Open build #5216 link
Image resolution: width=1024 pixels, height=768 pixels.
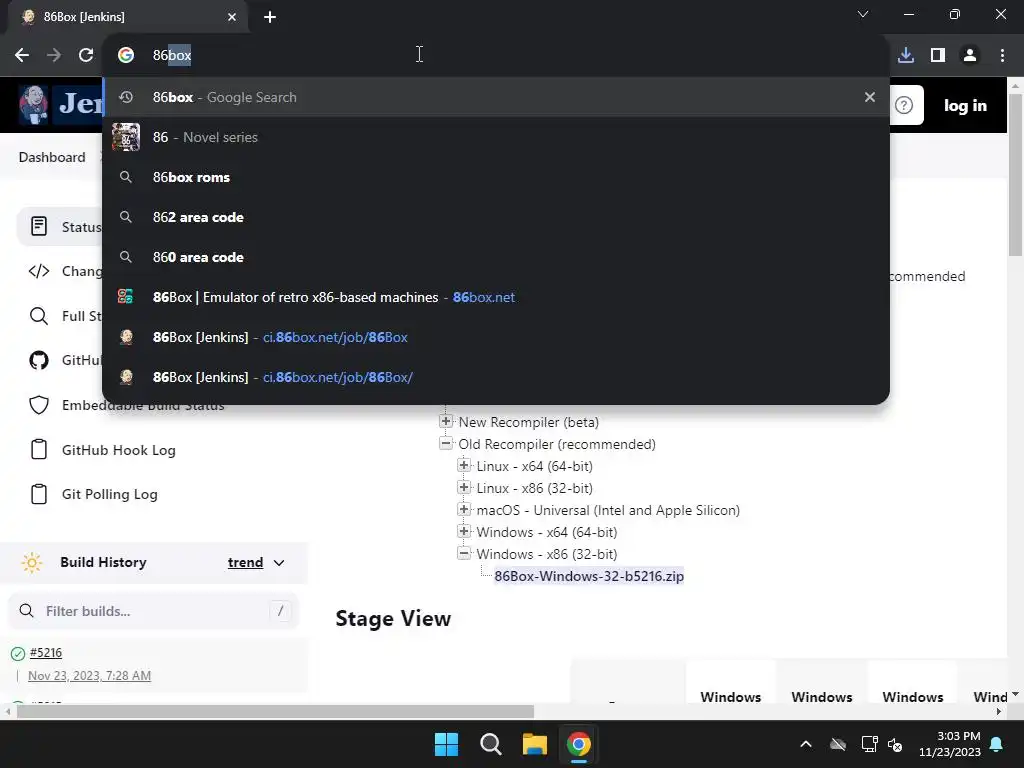click(46, 652)
